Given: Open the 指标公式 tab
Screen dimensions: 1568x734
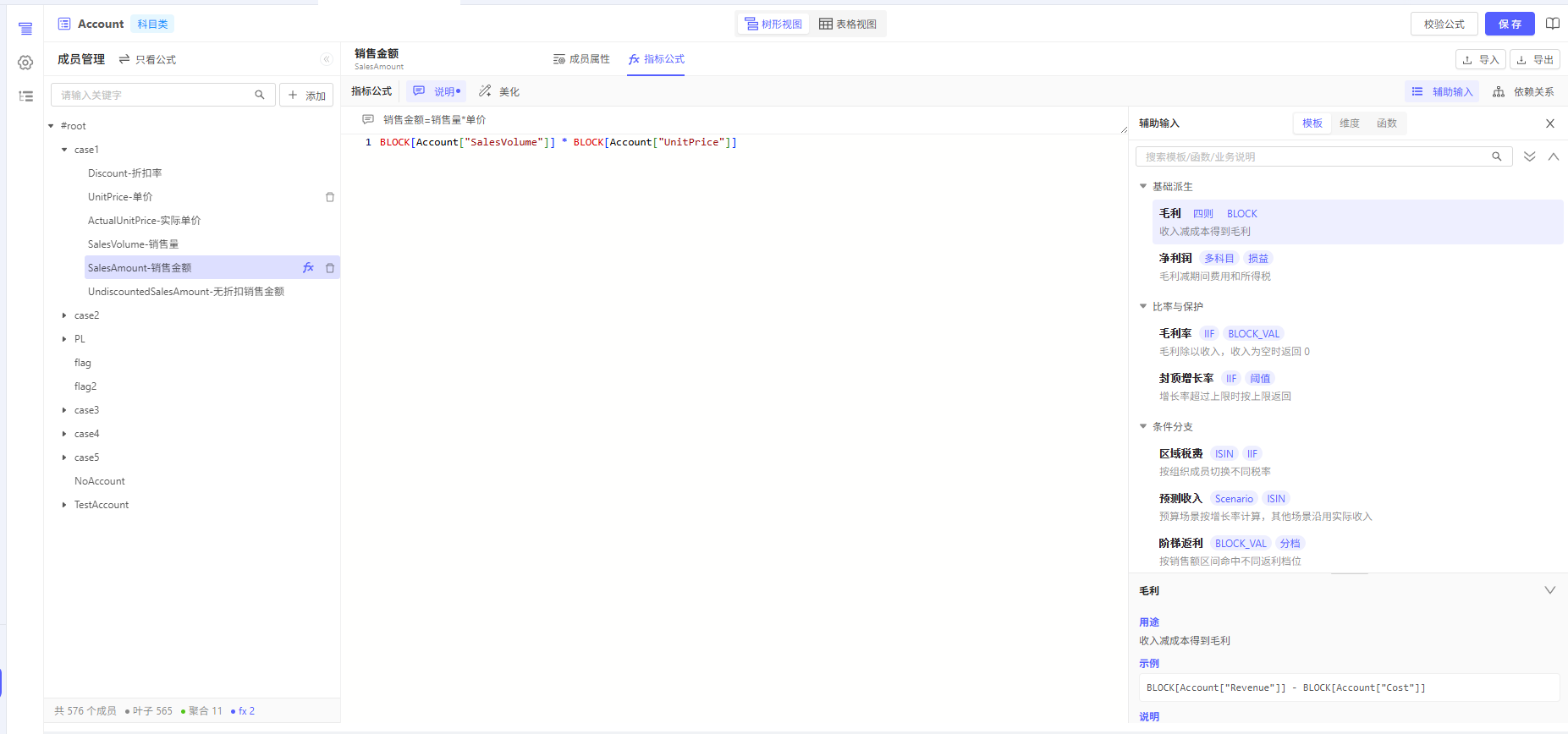Looking at the screenshot, I should coord(656,59).
